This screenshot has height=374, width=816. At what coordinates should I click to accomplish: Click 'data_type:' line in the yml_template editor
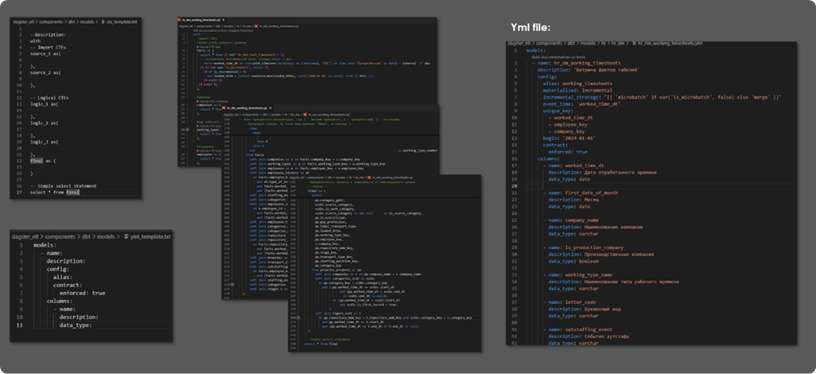[75, 325]
